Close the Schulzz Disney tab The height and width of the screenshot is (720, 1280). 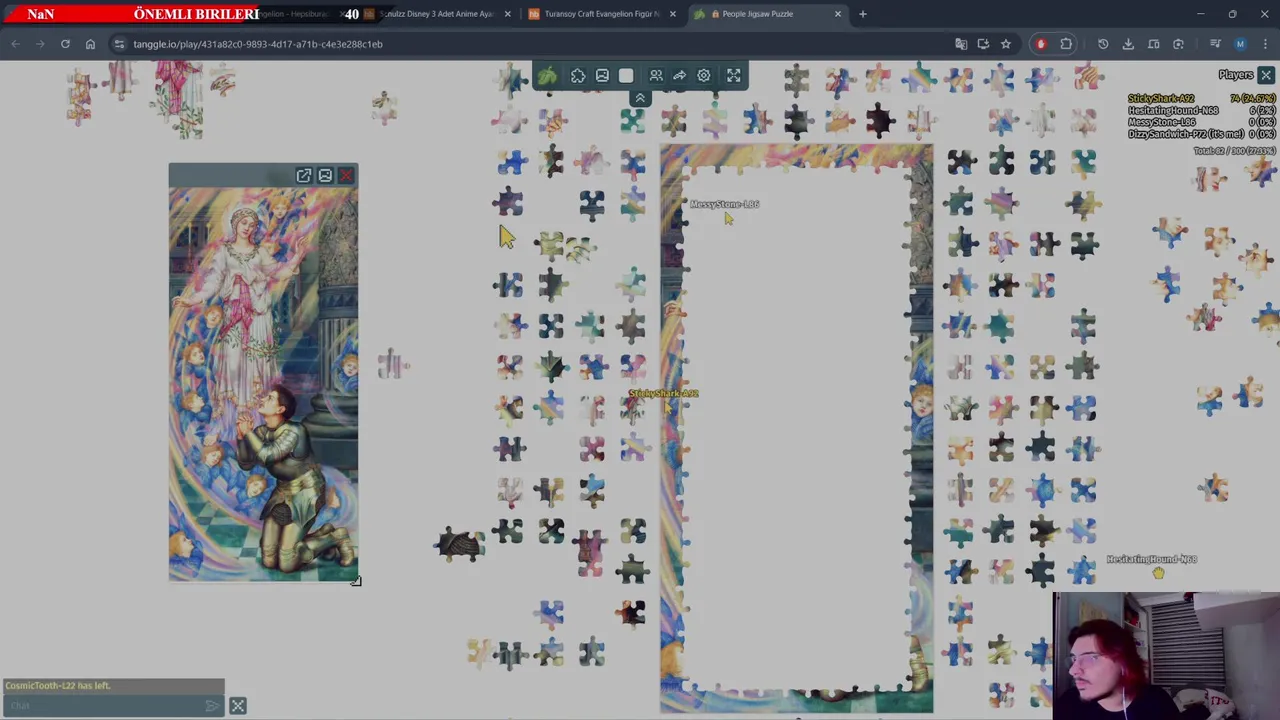point(507,14)
